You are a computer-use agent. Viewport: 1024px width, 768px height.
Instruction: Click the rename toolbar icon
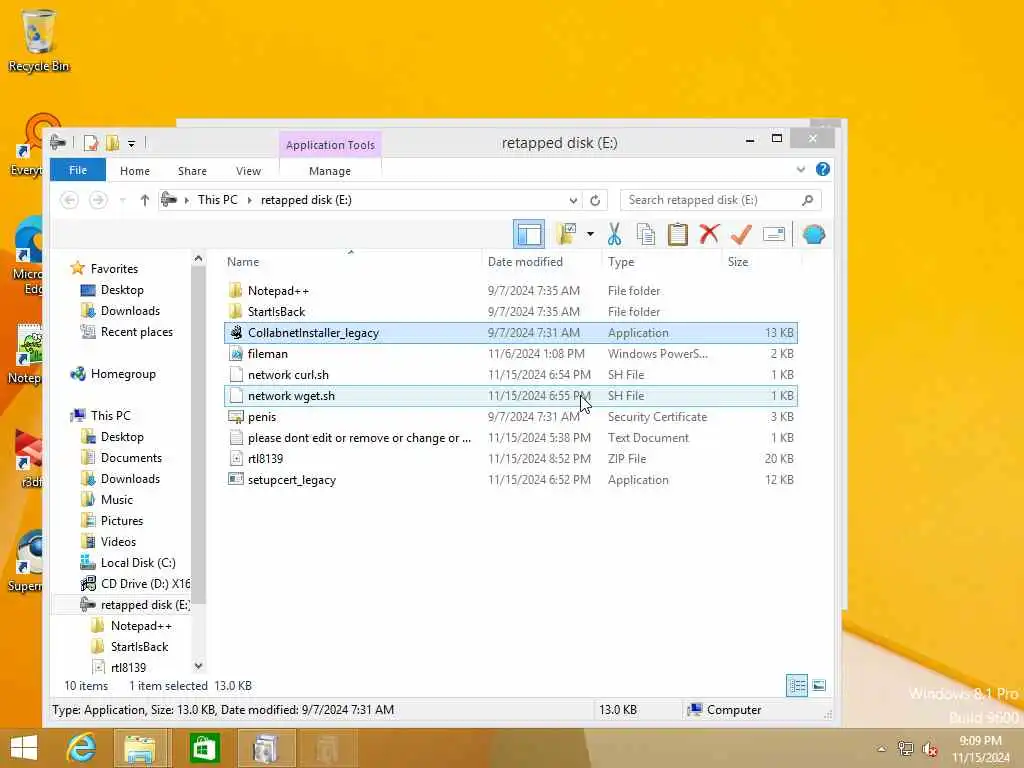[x=774, y=234]
